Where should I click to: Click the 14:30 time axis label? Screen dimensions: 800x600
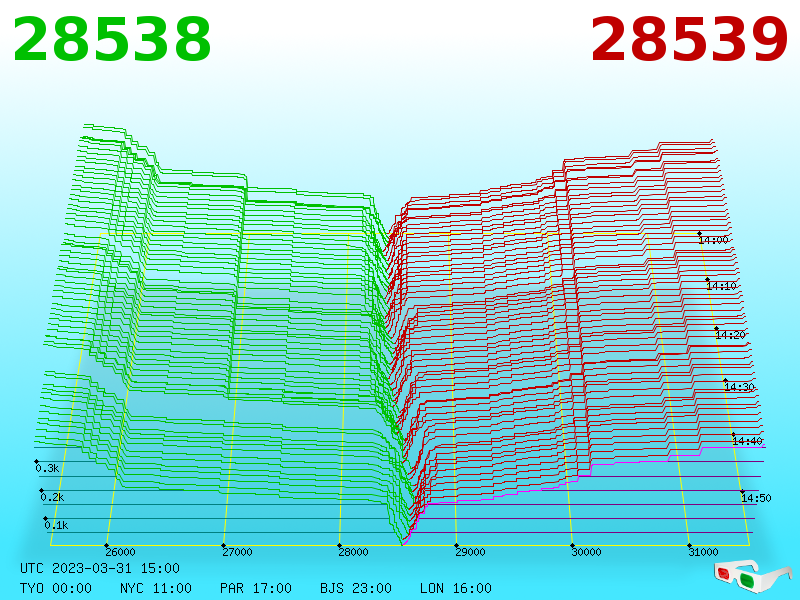(739, 387)
